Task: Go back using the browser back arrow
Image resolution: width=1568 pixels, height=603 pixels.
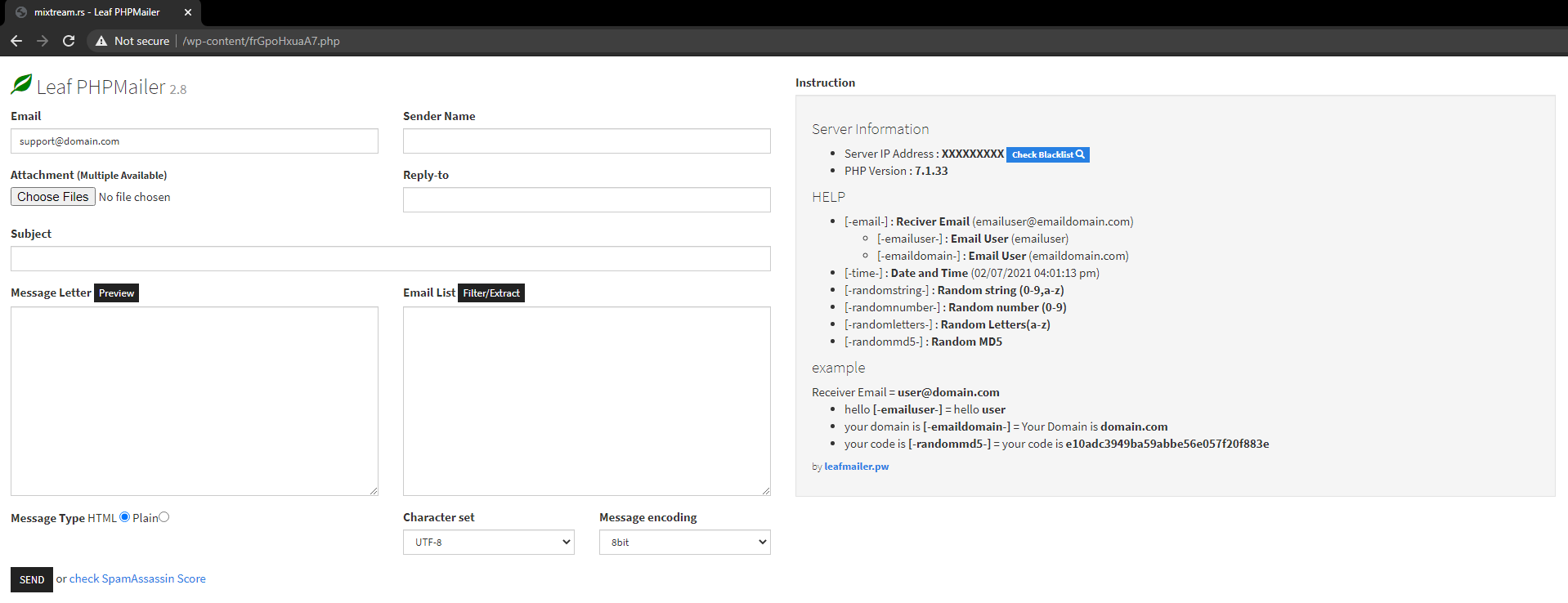Action: tap(16, 41)
